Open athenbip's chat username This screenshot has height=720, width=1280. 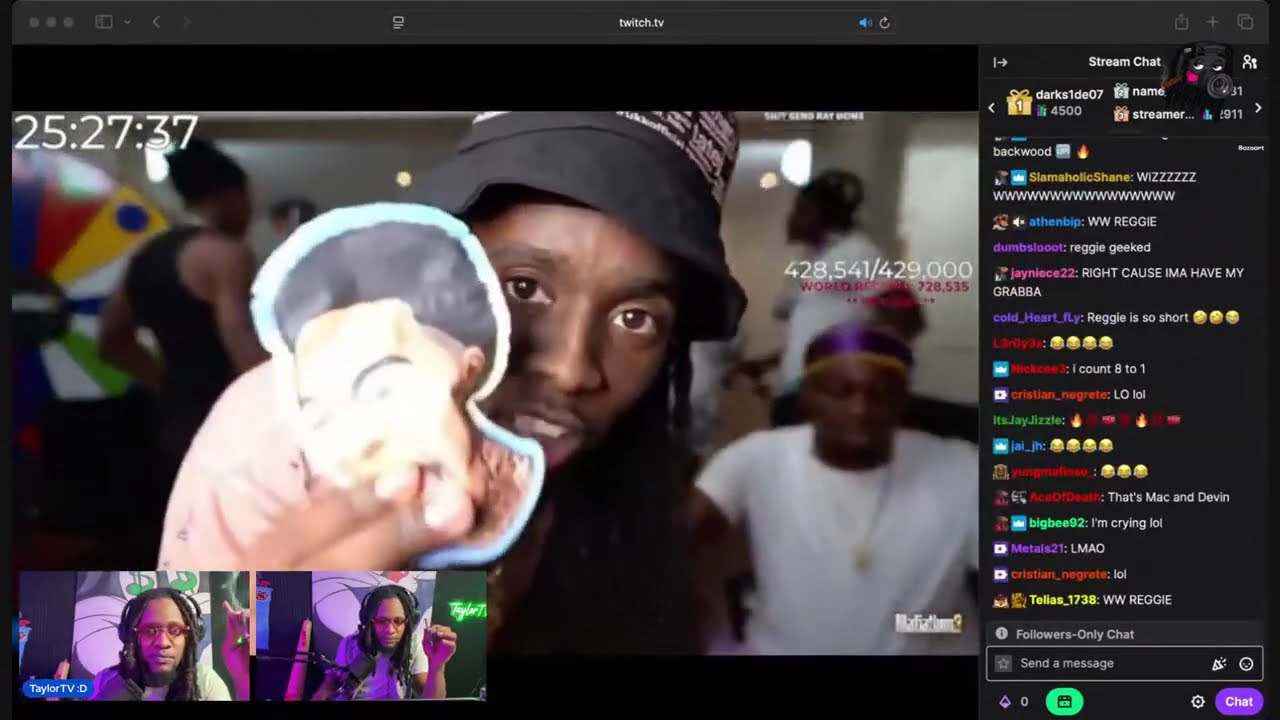tap(1055, 222)
